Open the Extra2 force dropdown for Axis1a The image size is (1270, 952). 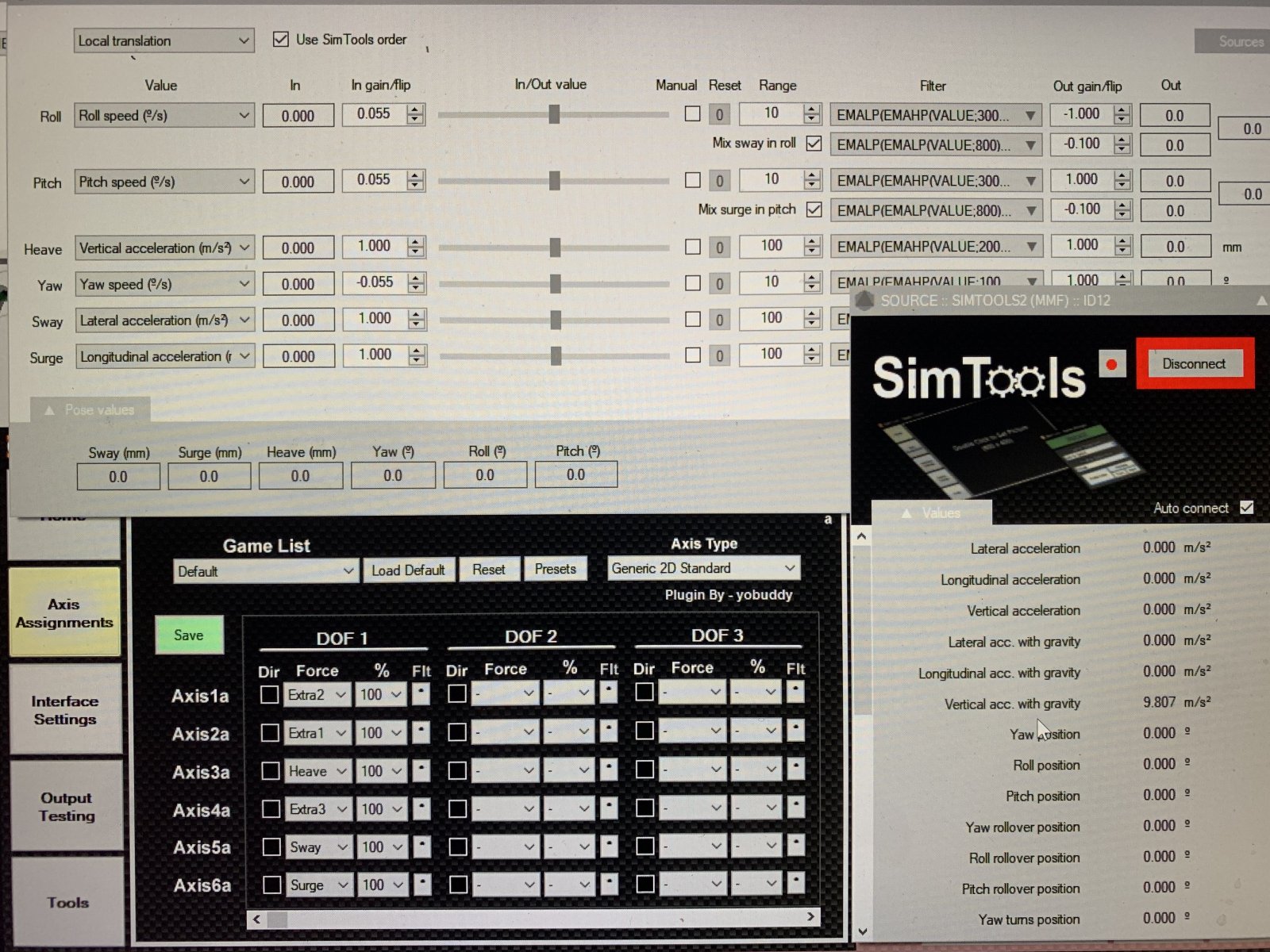[x=317, y=695]
